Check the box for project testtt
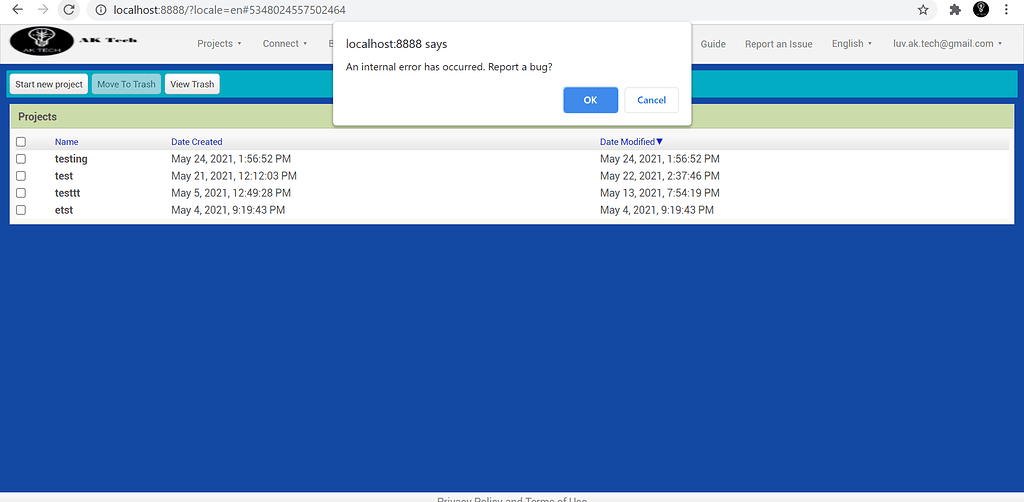The width and height of the screenshot is (1024, 502). click(x=21, y=193)
